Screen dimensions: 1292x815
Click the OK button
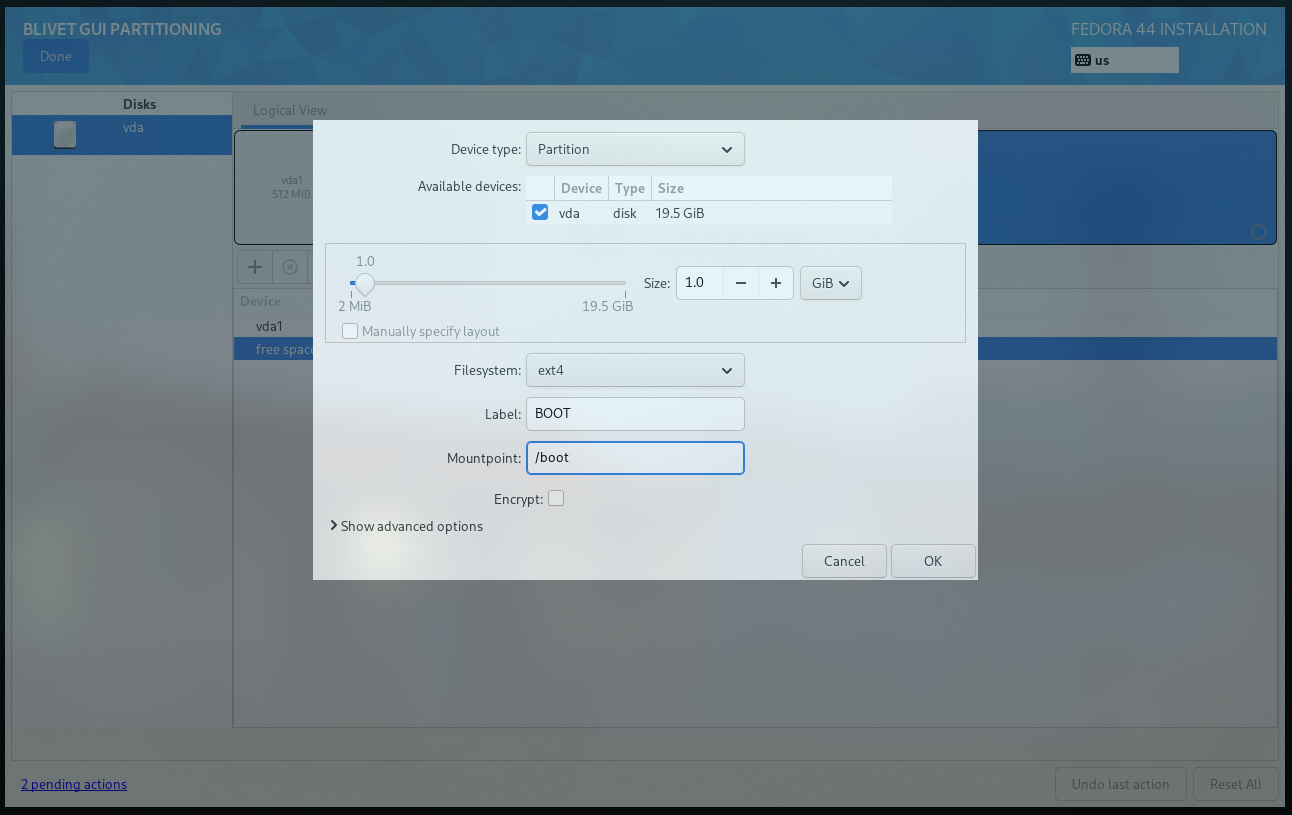point(933,561)
